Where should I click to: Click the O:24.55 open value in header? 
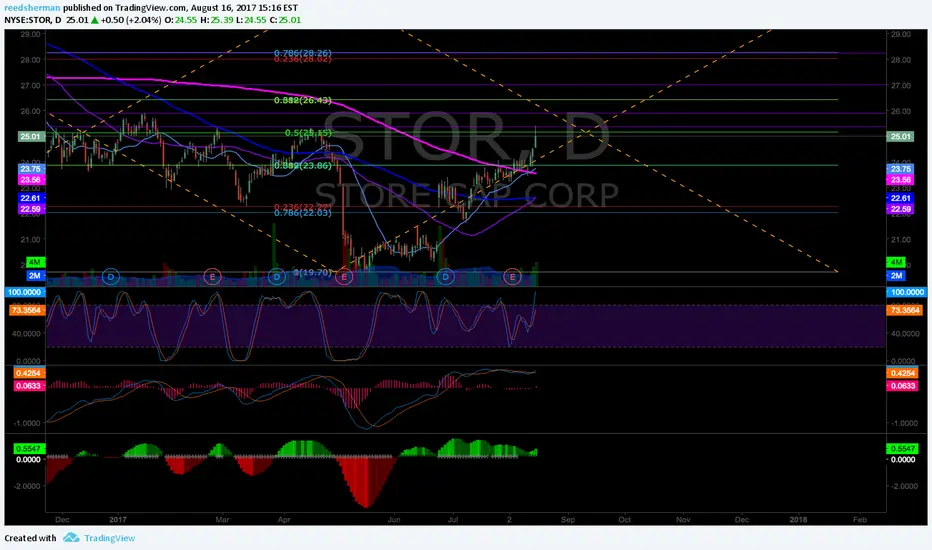tap(181, 20)
